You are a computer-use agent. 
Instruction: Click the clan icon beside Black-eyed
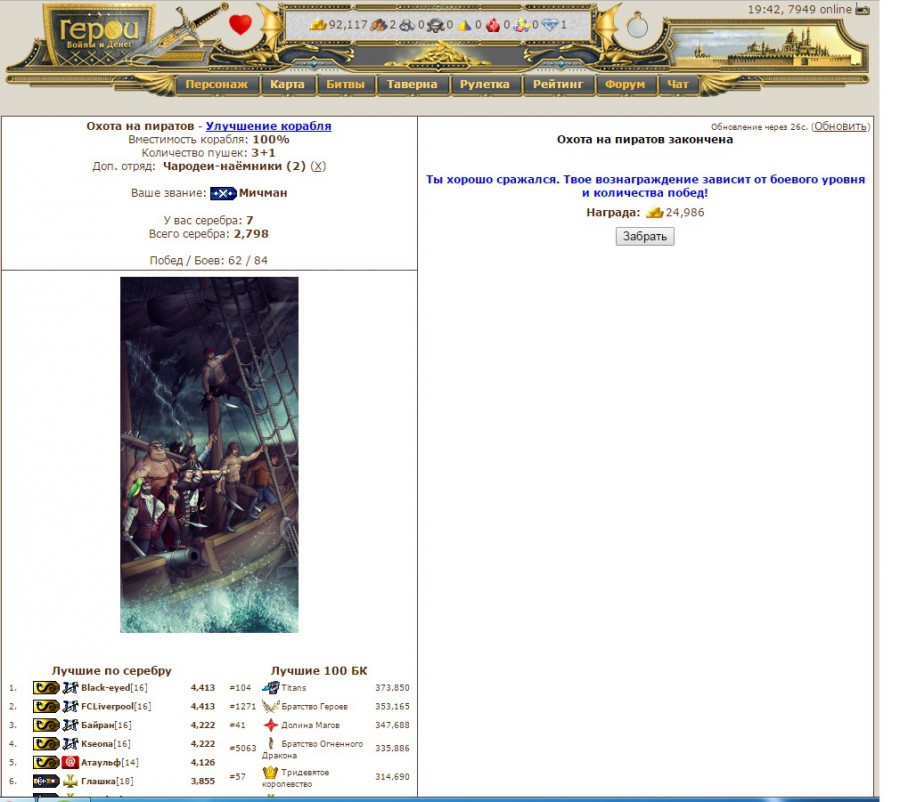pyautogui.click(x=70, y=687)
